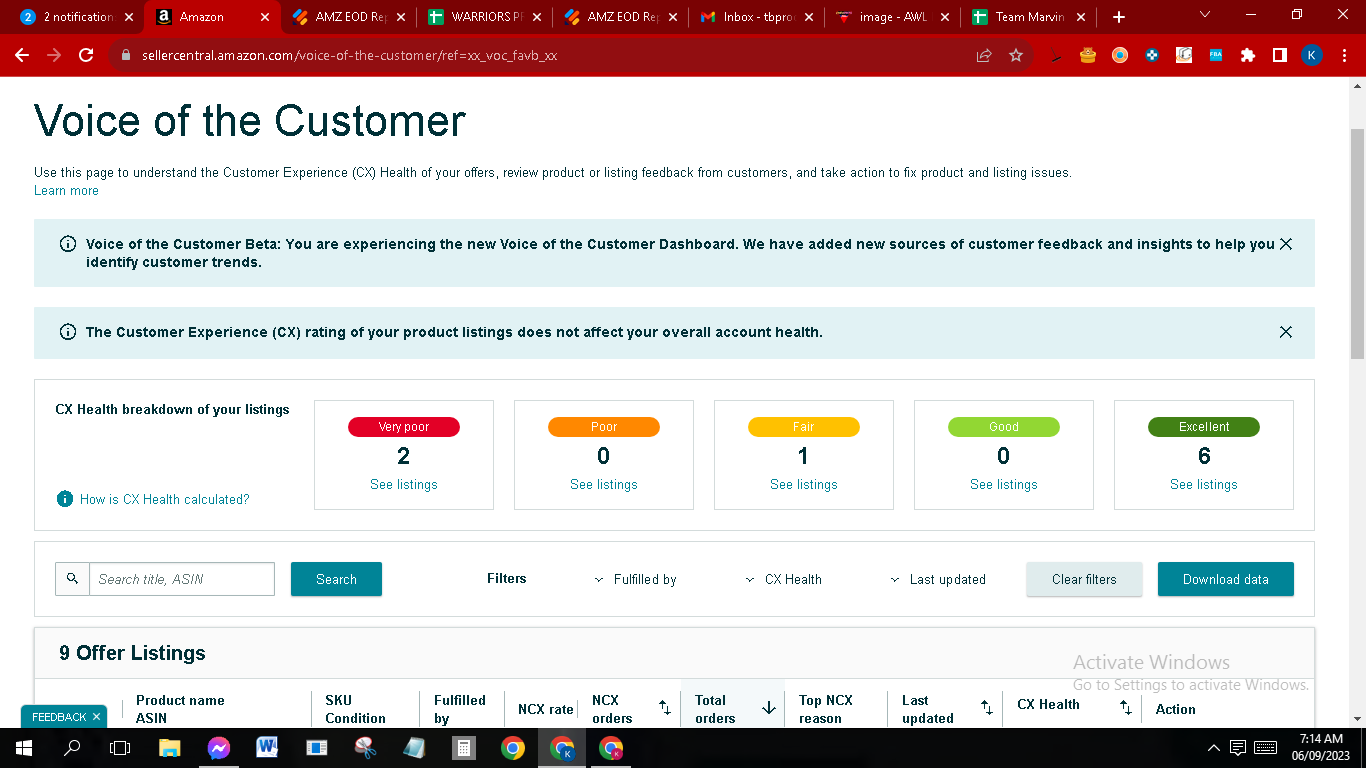Sort listings by Total orders
Image resolution: width=1366 pixels, height=768 pixels.
[769, 708]
